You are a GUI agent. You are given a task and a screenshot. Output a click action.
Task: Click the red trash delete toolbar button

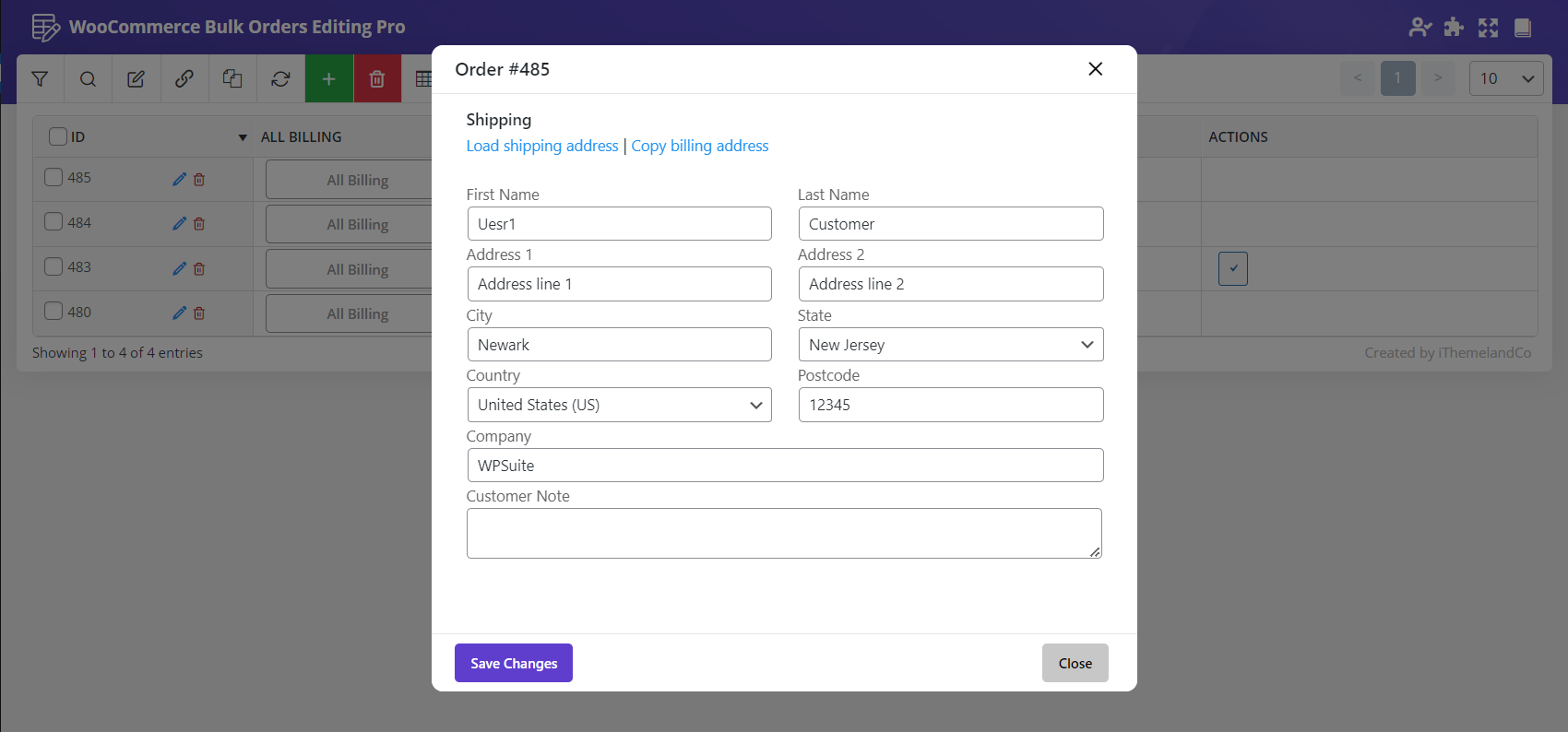(377, 79)
